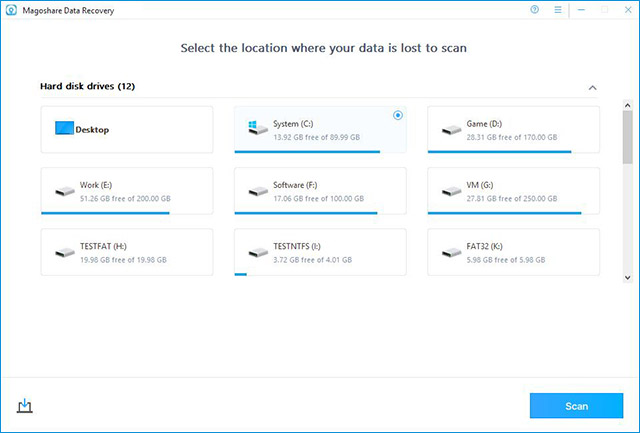This screenshot has height=433, width=640.
Task: Click the VM (G:) usage bar
Action: [x=504, y=213]
